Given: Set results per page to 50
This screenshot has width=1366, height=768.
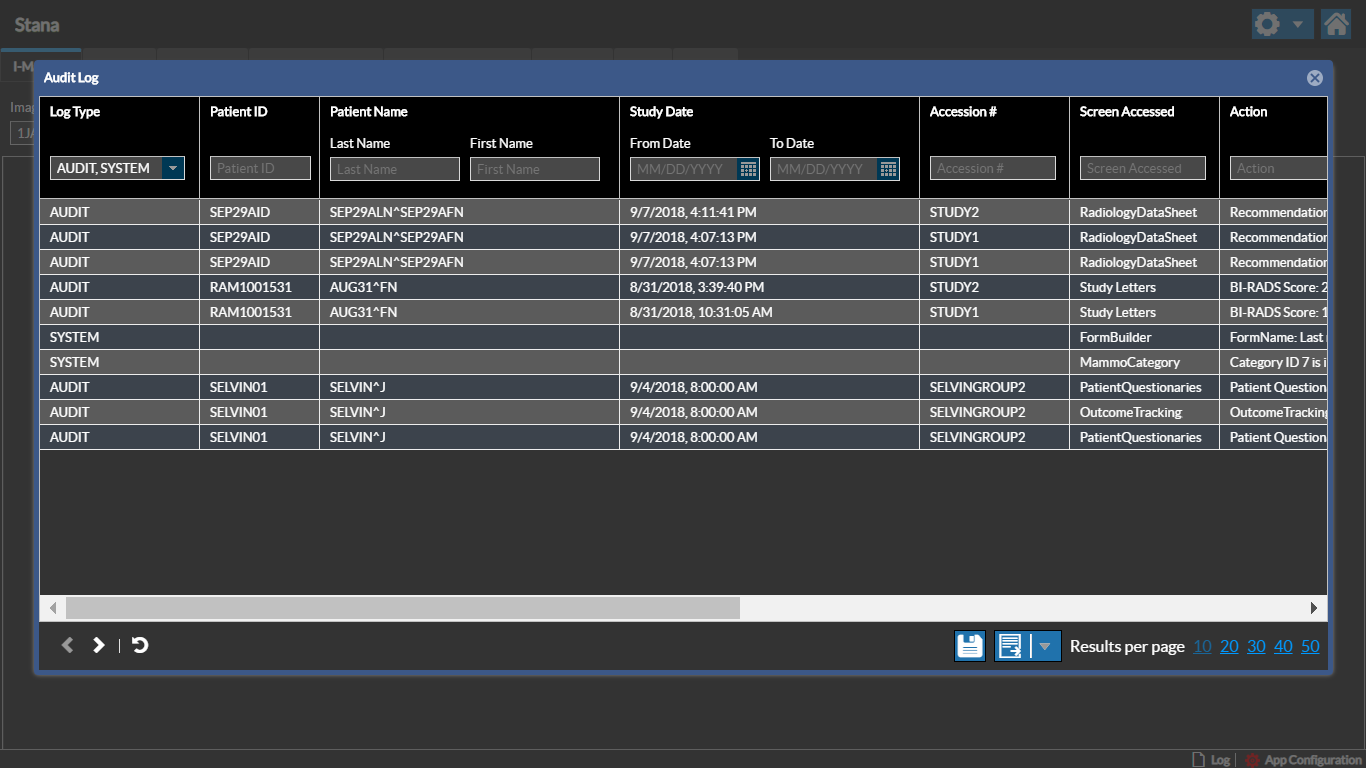Looking at the screenshot, I should point(1310,646).
